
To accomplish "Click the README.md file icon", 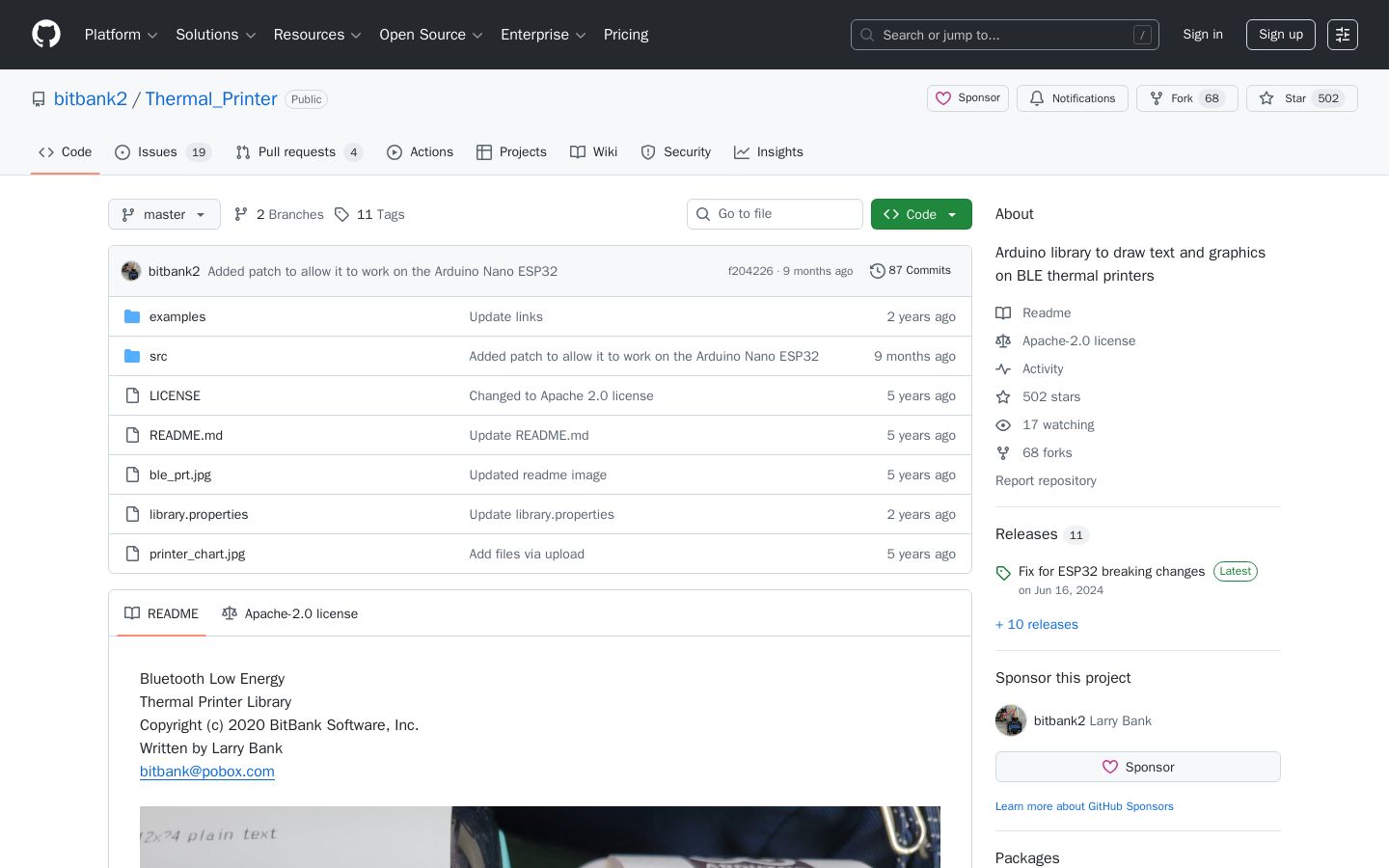I will (x=132, y=435).
